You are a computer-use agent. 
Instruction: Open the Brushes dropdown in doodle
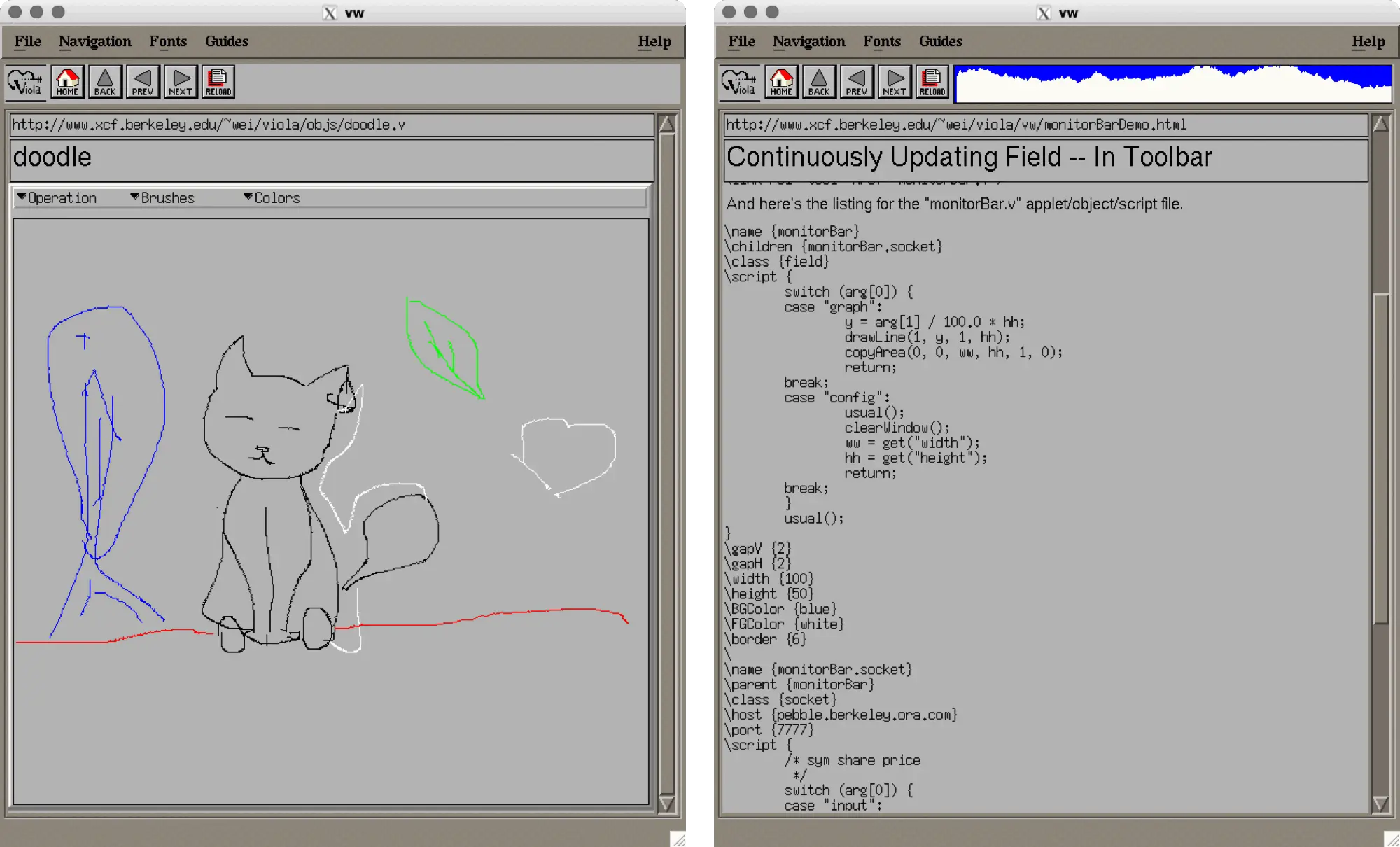[162, 198]
